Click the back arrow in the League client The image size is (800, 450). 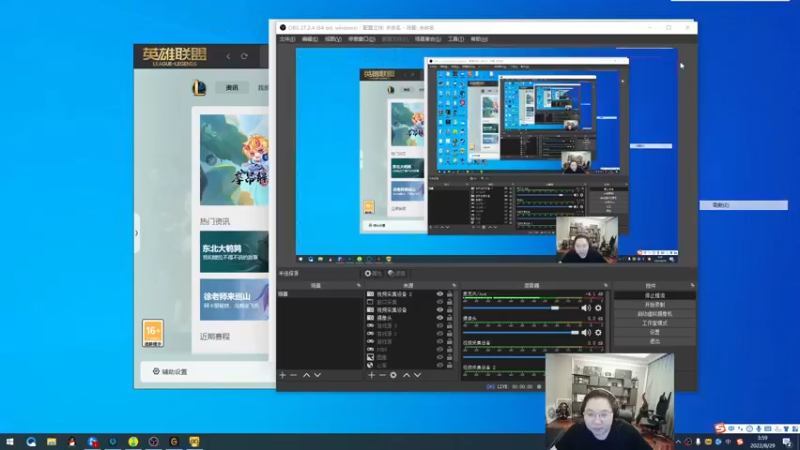[228, 56]
